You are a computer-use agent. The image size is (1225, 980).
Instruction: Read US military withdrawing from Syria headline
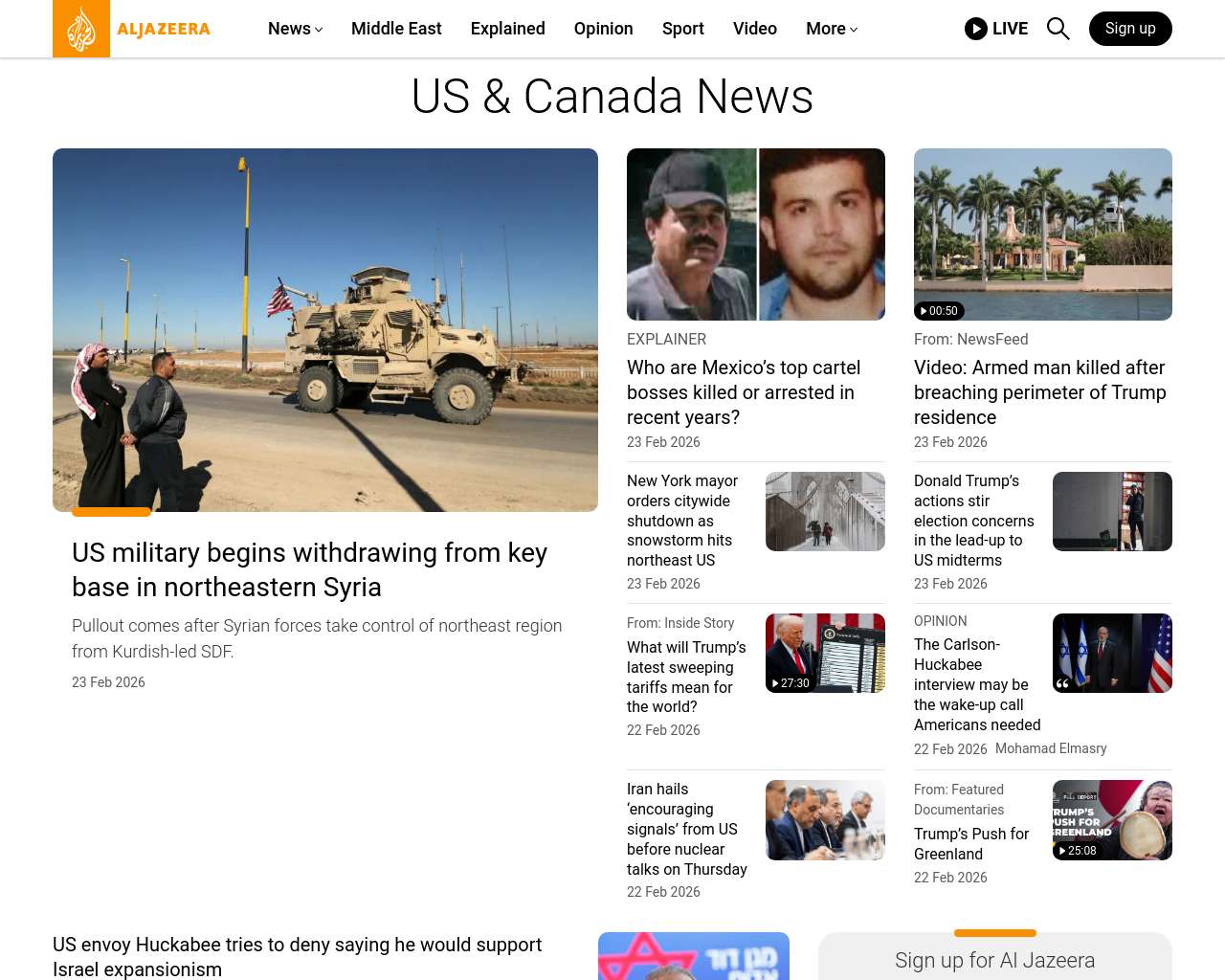click(x=310, y=569)
